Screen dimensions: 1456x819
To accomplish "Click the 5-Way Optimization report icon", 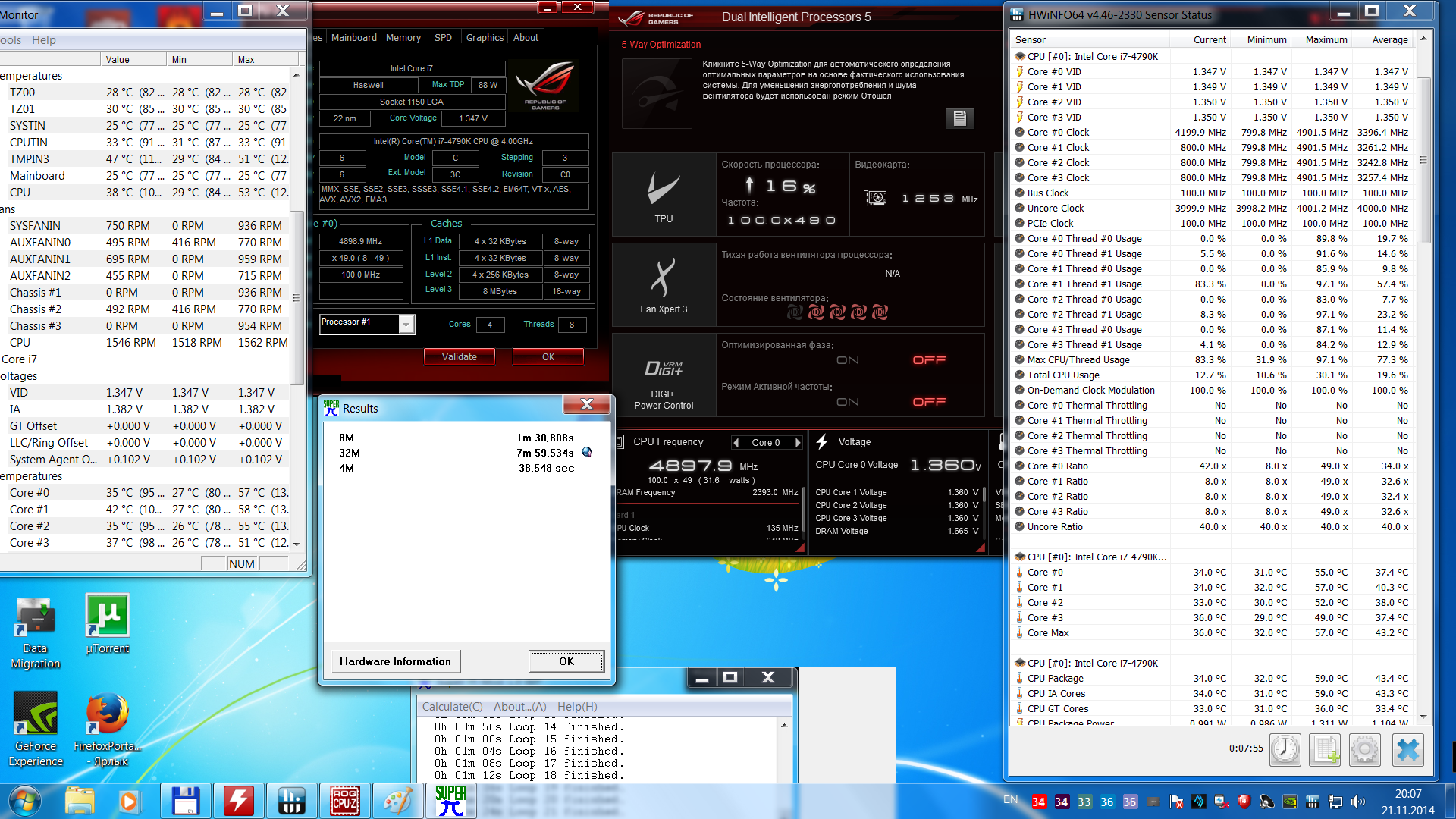I will coord(959,118).
